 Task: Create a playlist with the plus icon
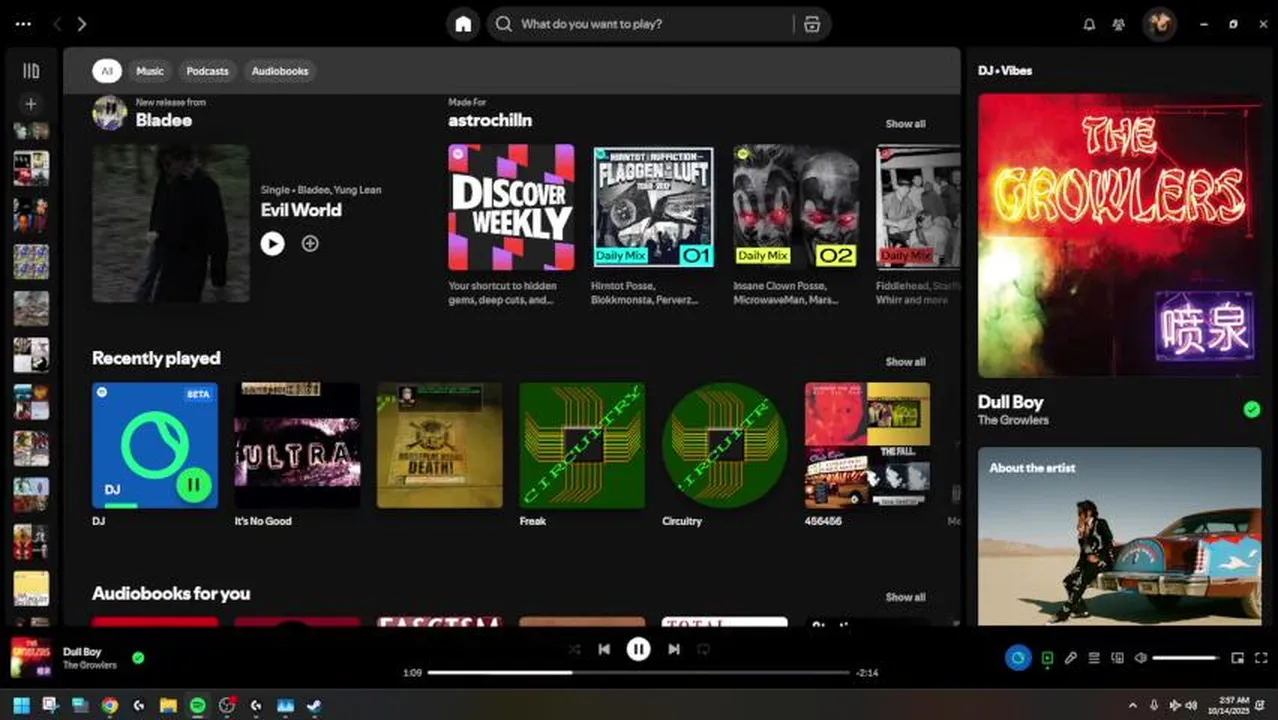click(31, 104)
